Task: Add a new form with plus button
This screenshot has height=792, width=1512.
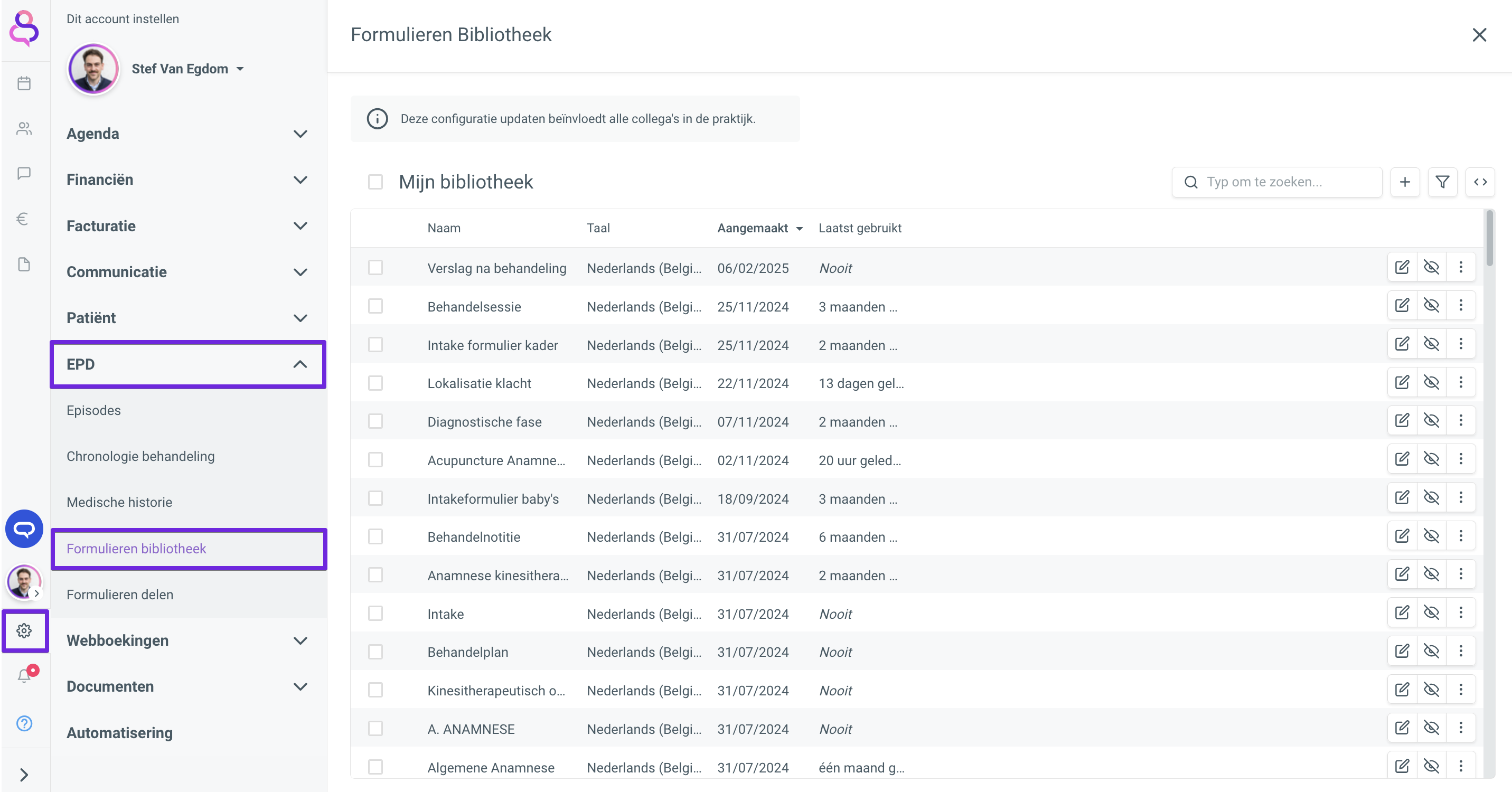Action: click(x=1405, y=182)
